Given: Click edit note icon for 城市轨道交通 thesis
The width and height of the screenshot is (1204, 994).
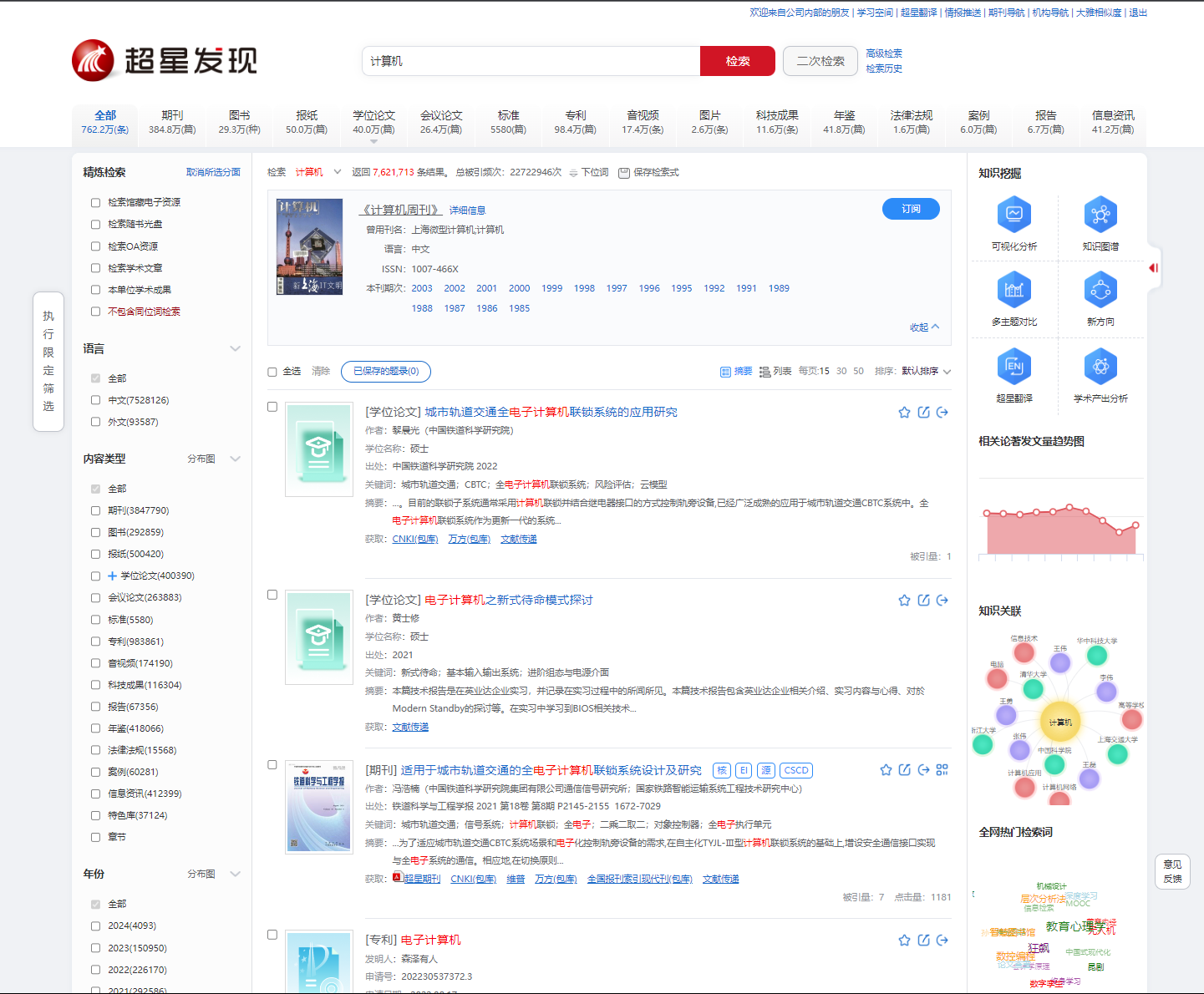Looking at the screenshot, I should [x=923, y=413].
